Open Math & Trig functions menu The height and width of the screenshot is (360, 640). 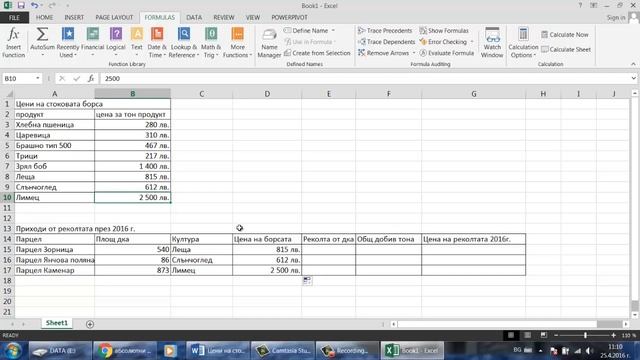coord(211,42)
